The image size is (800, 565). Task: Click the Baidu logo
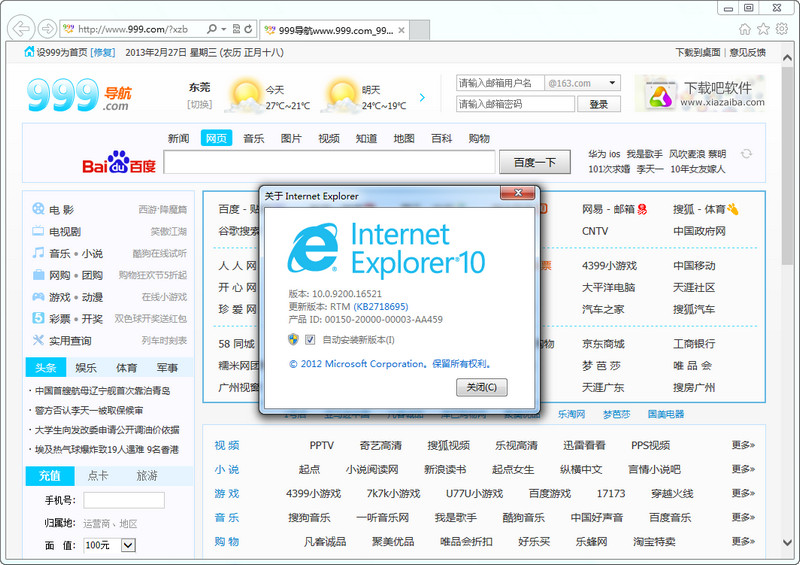point(119,162)
